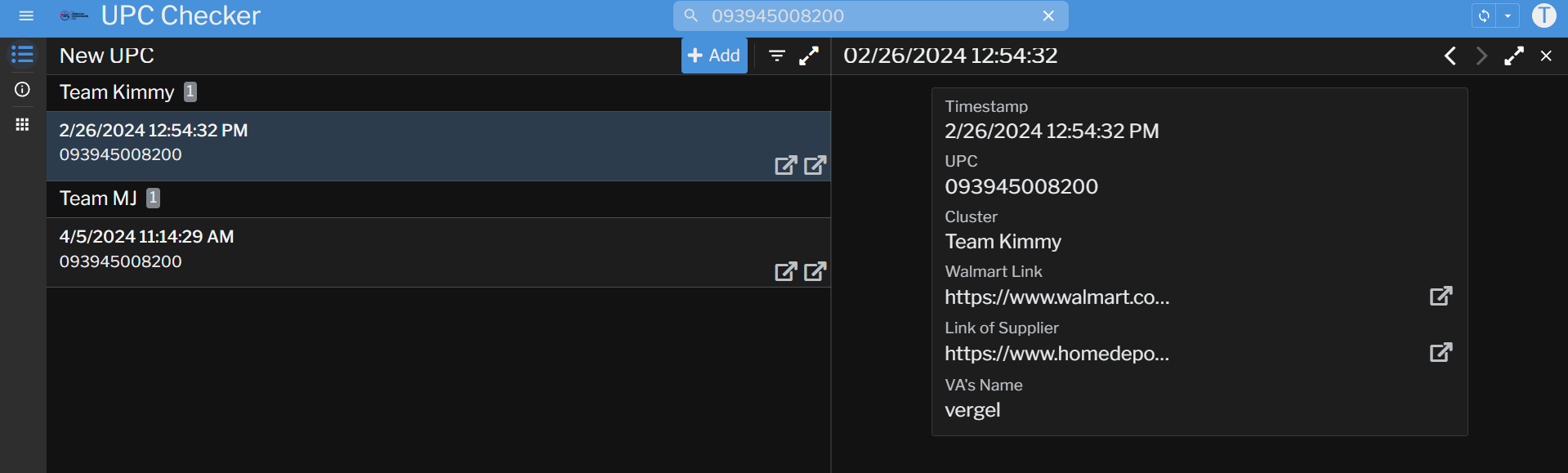Open Link of Supplier external icon

1441,352
